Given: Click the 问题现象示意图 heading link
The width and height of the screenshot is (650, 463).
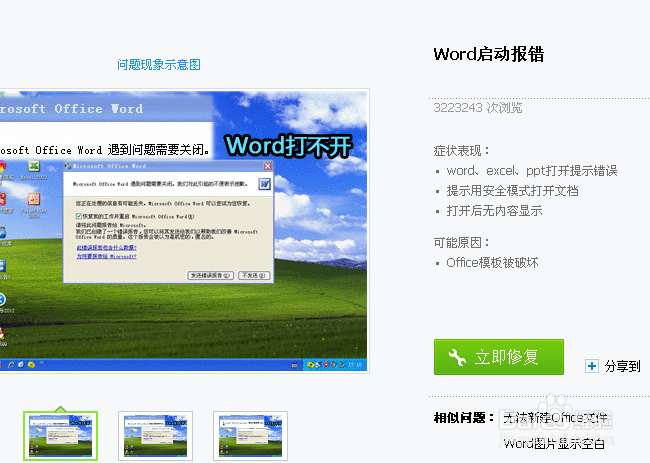Looking at the screenshot, I should 159,65.
